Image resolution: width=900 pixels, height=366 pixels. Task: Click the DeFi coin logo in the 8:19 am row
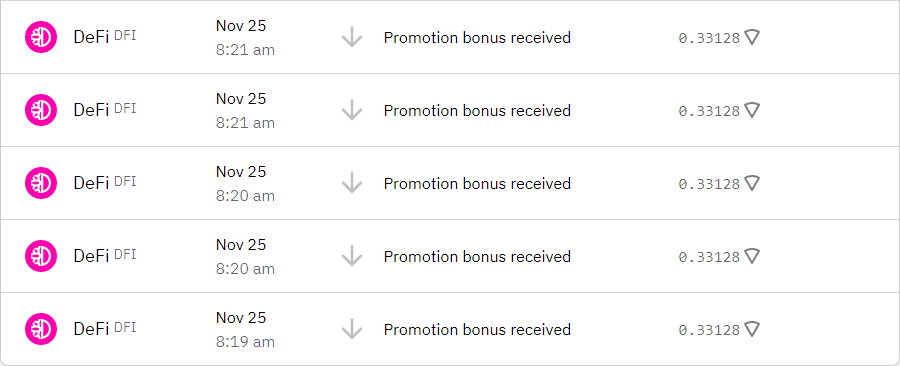41,329
